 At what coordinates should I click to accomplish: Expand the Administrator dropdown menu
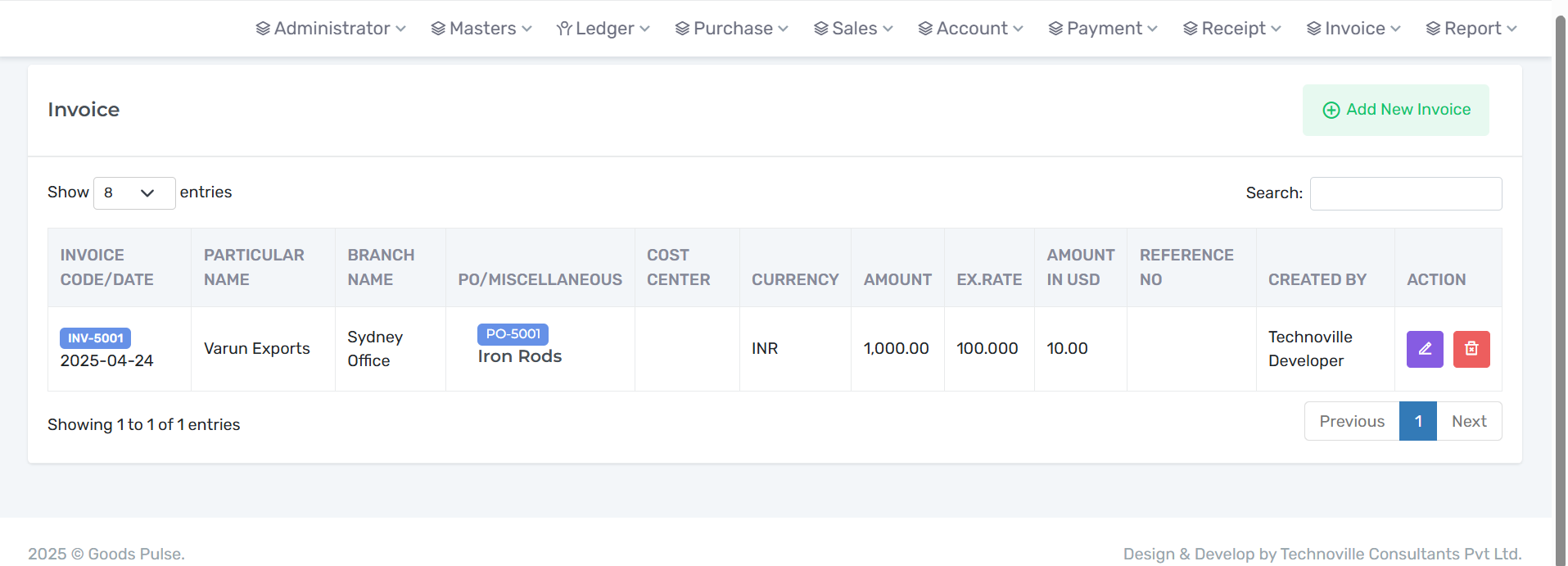coord(331,28)
